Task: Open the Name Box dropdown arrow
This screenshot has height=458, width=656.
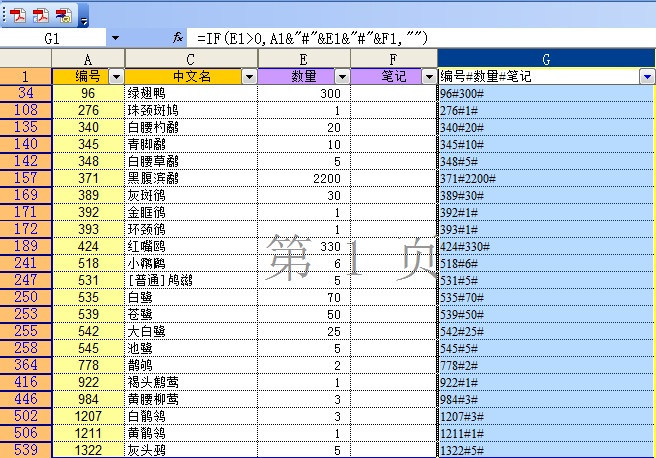Action: point(114,38)
